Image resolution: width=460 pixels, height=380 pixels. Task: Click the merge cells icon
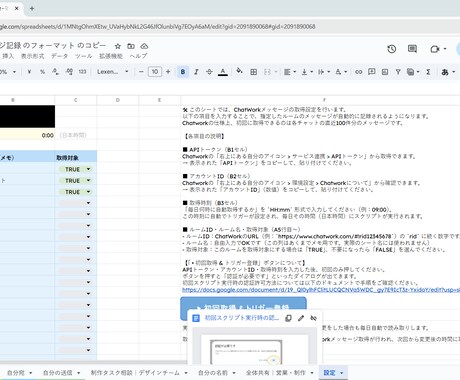267,72
